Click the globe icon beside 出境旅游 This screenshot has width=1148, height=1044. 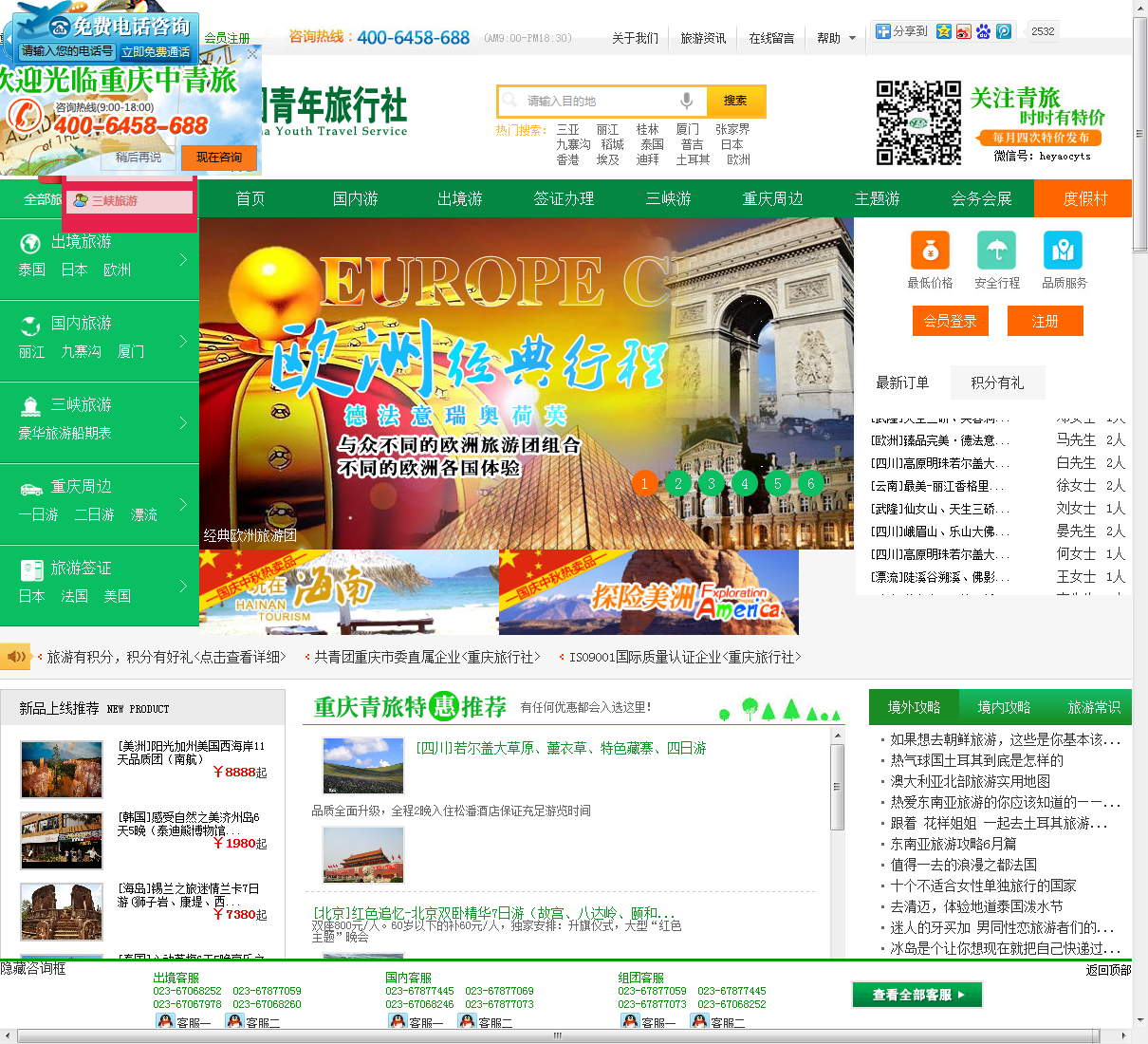pyautogui.click(x=30, y=243)
